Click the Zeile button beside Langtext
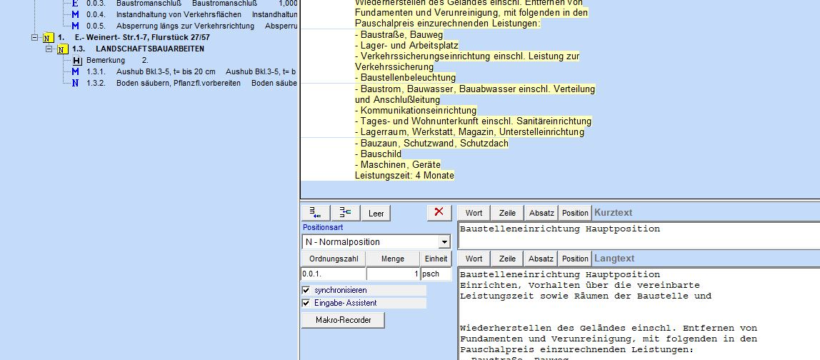Viewport: 820px width, 360px height. (507, 258)
